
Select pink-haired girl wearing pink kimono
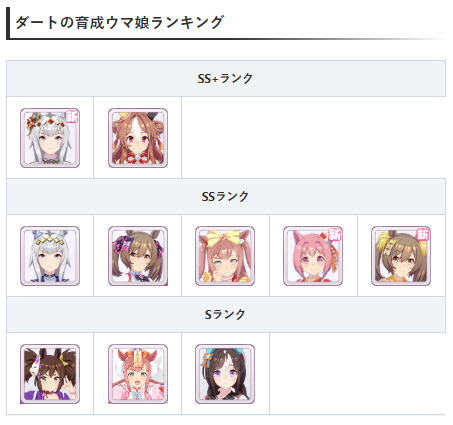(138, 374)
